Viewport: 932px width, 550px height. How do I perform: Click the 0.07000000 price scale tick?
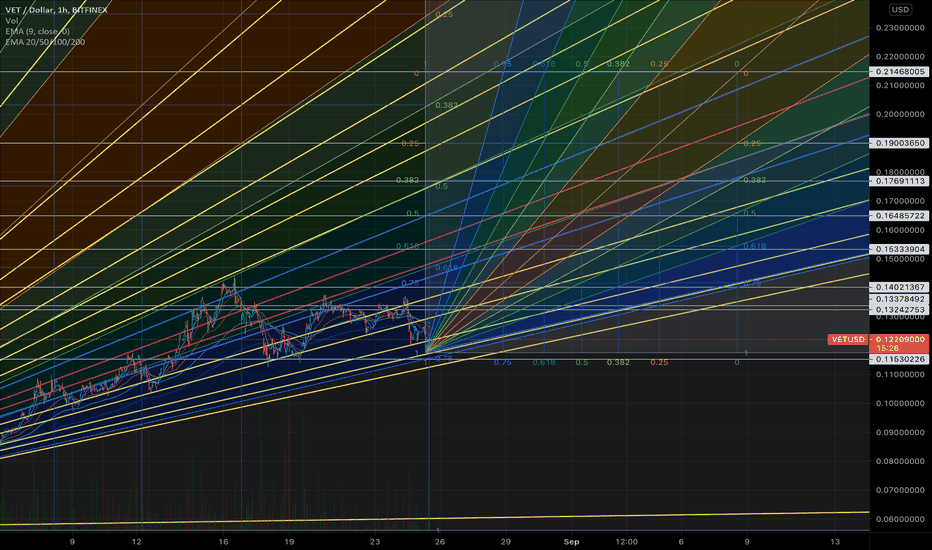(900, 491)
